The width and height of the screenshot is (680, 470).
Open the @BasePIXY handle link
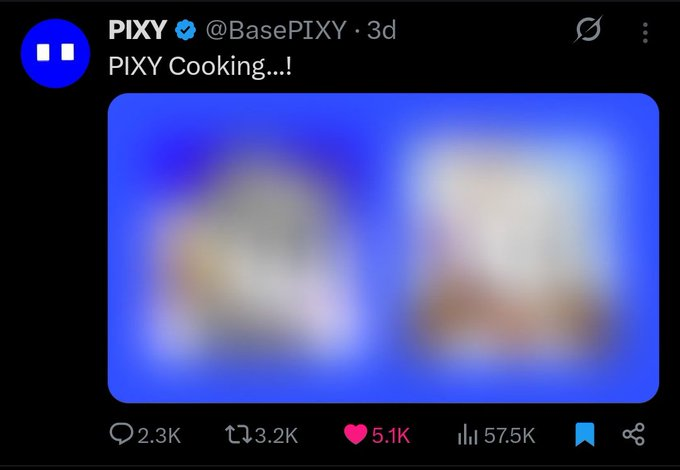276,30
